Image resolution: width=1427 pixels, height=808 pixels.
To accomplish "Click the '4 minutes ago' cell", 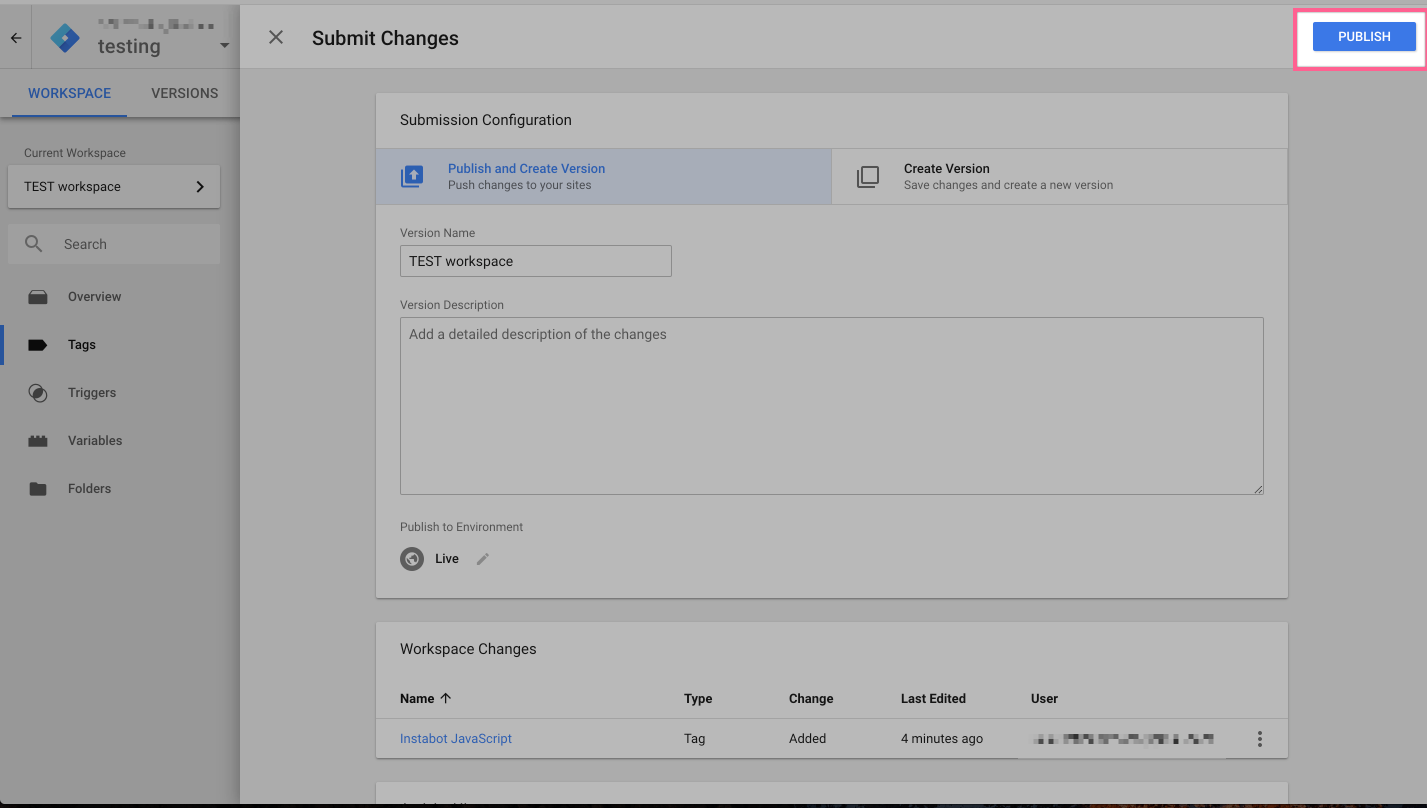I will (942, 739).
